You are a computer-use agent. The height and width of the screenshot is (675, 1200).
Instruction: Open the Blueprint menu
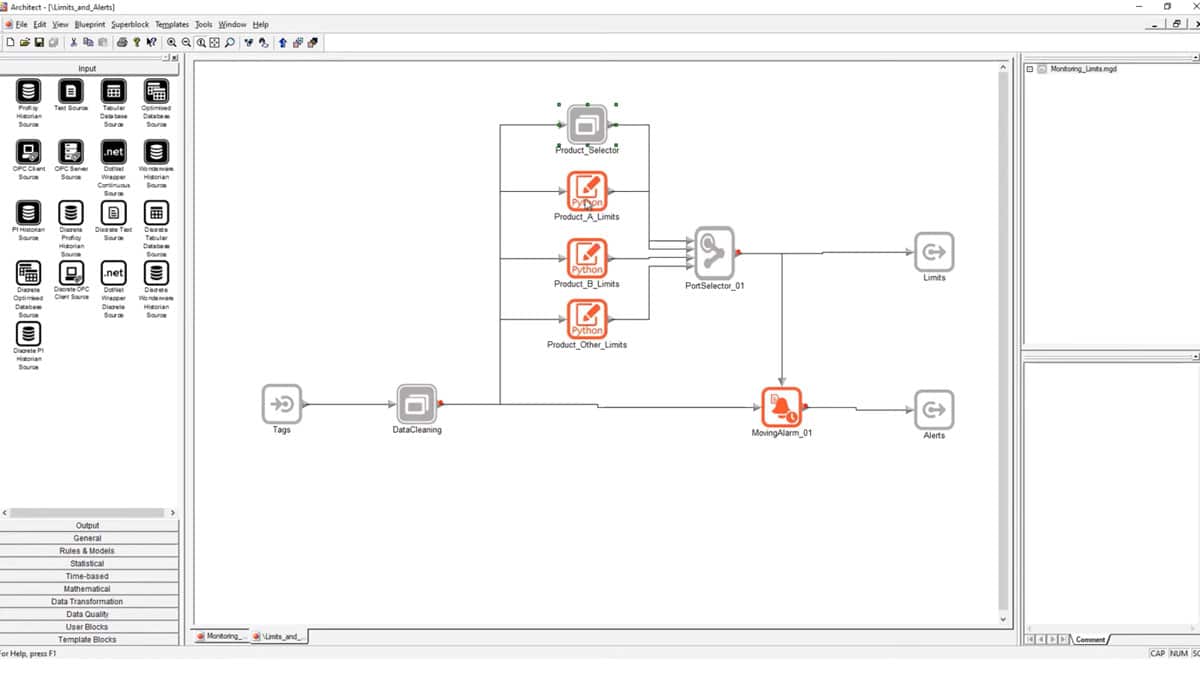pyautogui.click(x=90, y=24)
